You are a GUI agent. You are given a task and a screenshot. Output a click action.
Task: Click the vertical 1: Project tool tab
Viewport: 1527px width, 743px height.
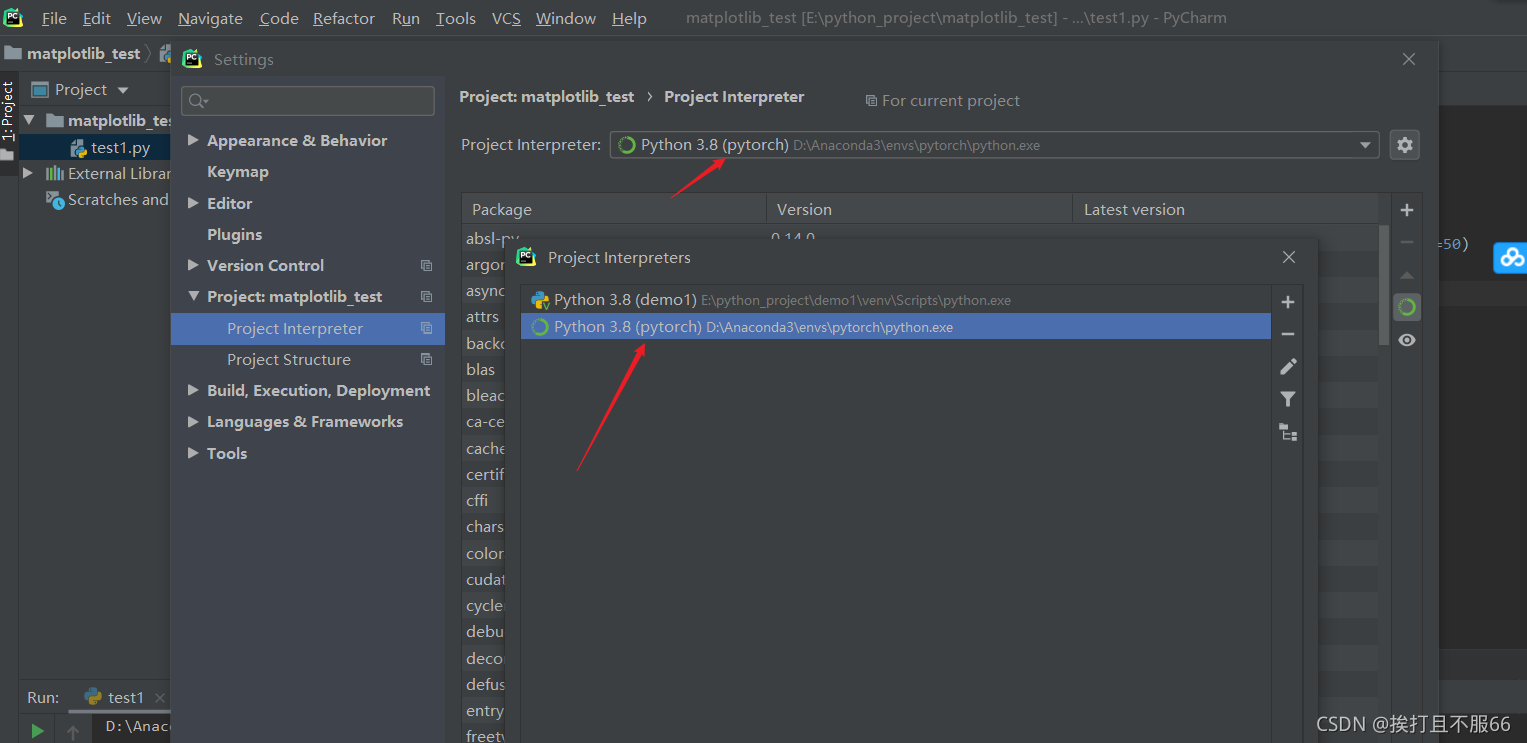8,111
